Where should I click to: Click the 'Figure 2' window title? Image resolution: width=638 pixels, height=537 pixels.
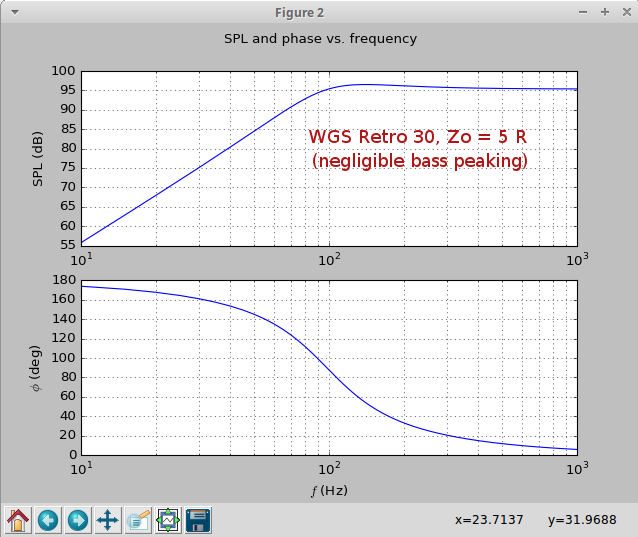(299, 13)
